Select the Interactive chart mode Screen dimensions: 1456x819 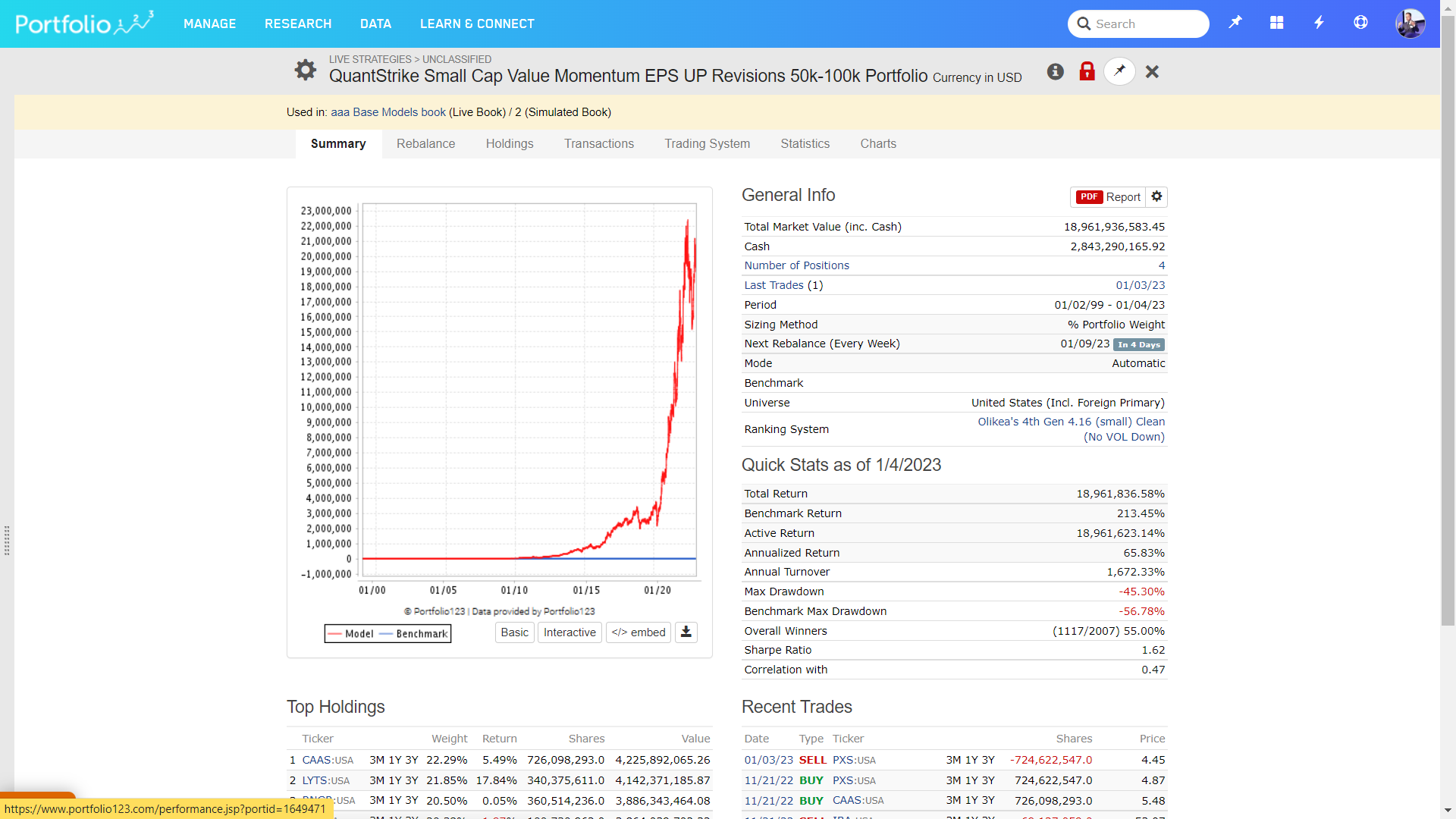[x=570, y=632]
